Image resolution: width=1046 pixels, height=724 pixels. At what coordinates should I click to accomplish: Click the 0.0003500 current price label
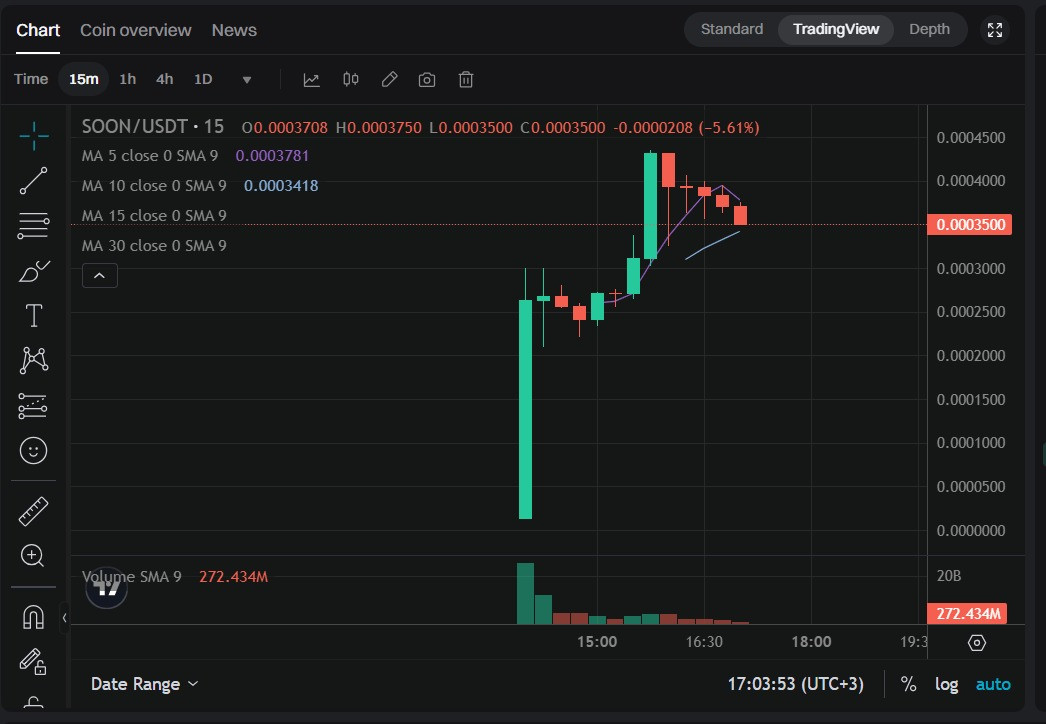970,225
